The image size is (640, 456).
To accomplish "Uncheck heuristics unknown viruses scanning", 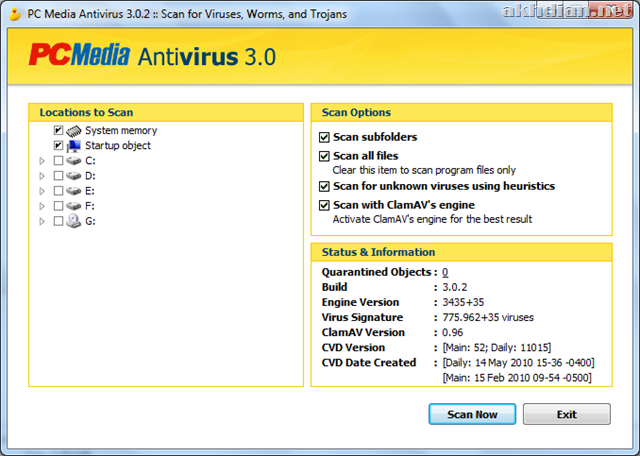I will pyautogui.click(x=324, y=186).
